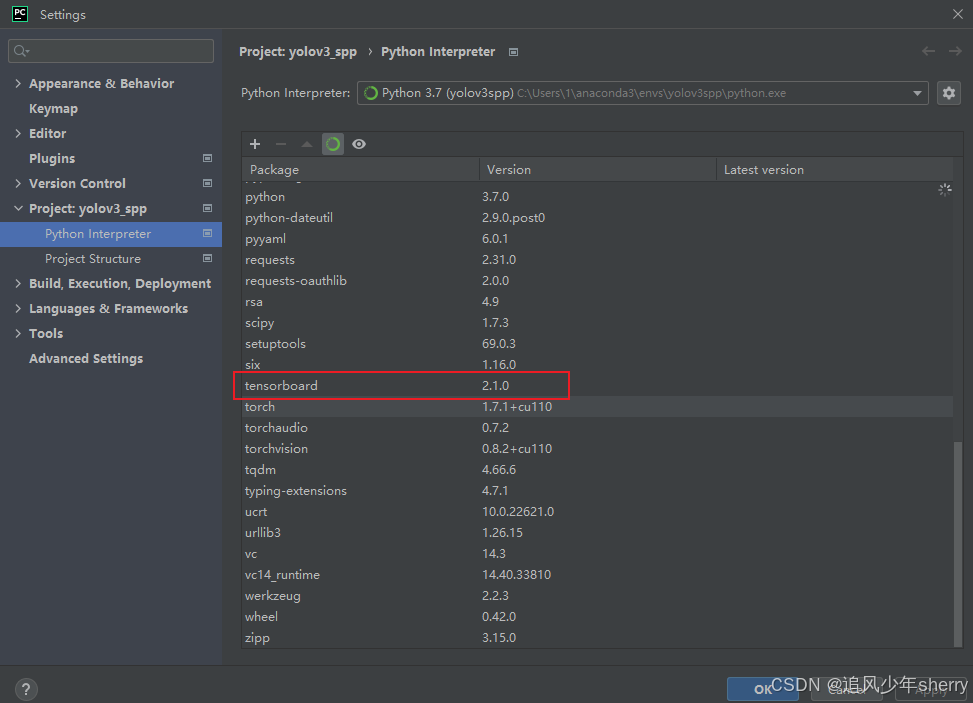973x703 pixels.
Task: Open the Python Interpreter dropdown
Action: (x=642, y=93)
